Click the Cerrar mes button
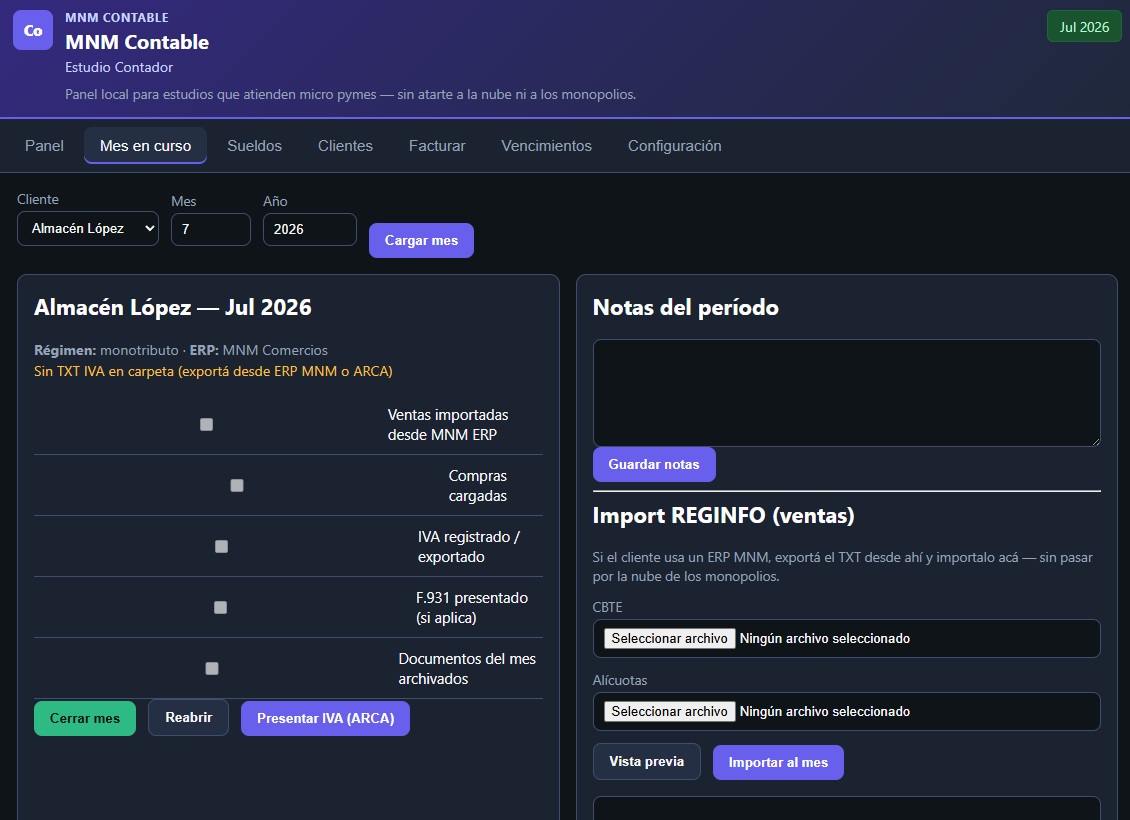Image resolution: width=1130 pixels, height=820 pixels. (x=85, y=718)
